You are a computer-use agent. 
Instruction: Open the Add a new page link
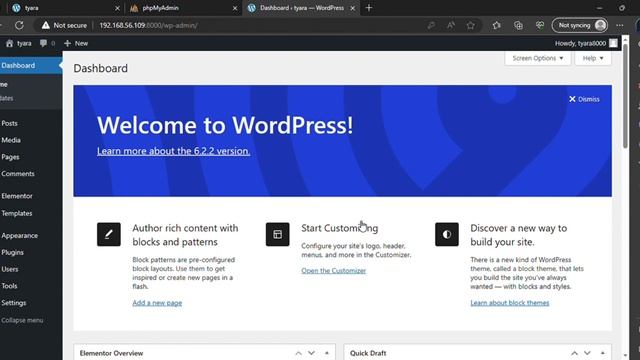pos(157,303)
